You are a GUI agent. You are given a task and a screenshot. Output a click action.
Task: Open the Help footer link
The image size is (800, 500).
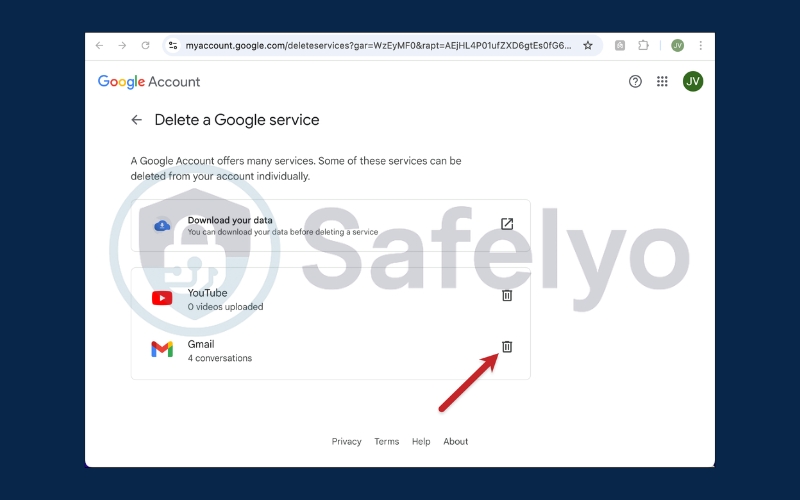[421, 441]
